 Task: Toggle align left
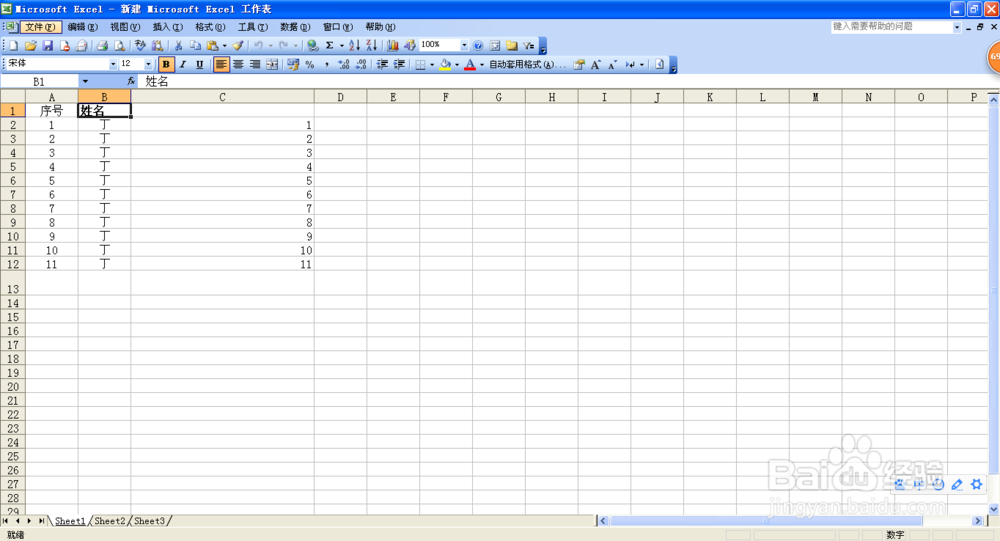pyautogui.click(x=221, y=64)
